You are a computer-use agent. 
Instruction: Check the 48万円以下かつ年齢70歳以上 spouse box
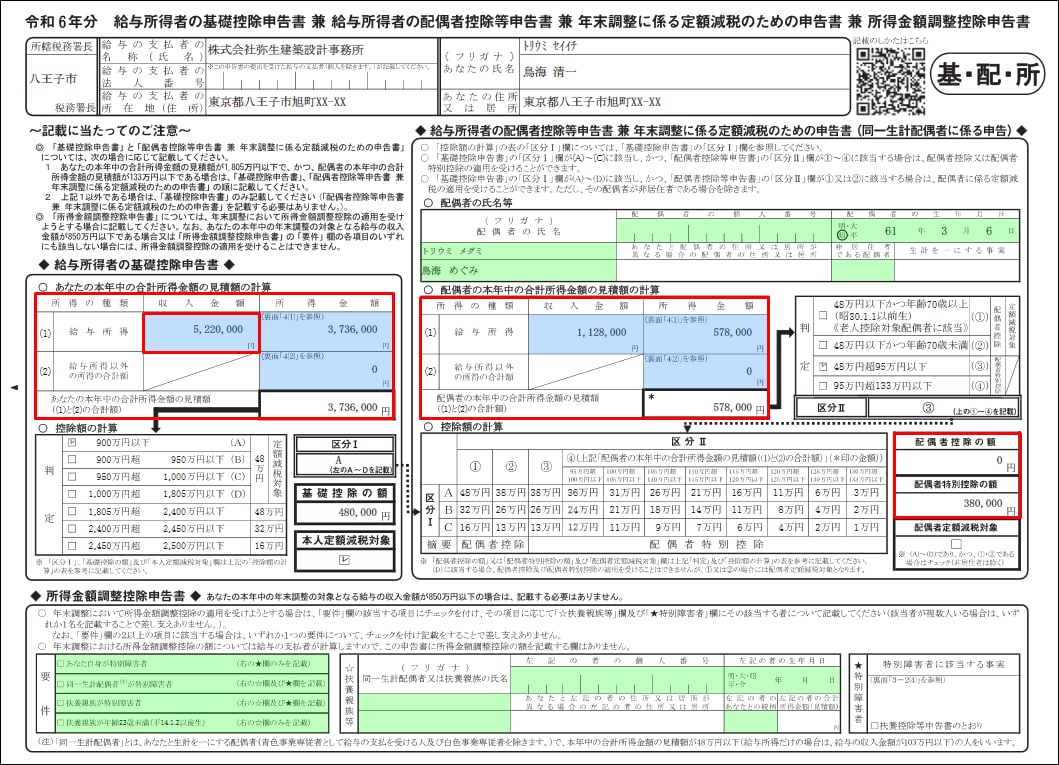point(823,315)
